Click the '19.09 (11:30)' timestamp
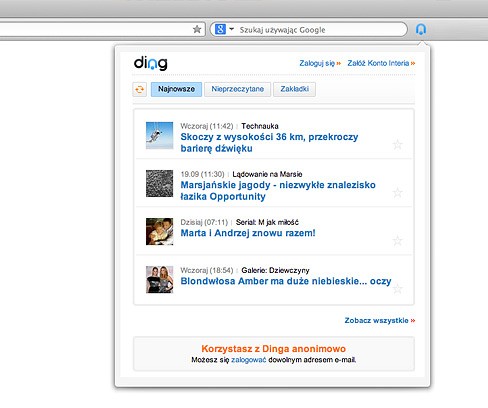Image resolution: width=488 pixels, height=408 pixels. pos(202,174)
